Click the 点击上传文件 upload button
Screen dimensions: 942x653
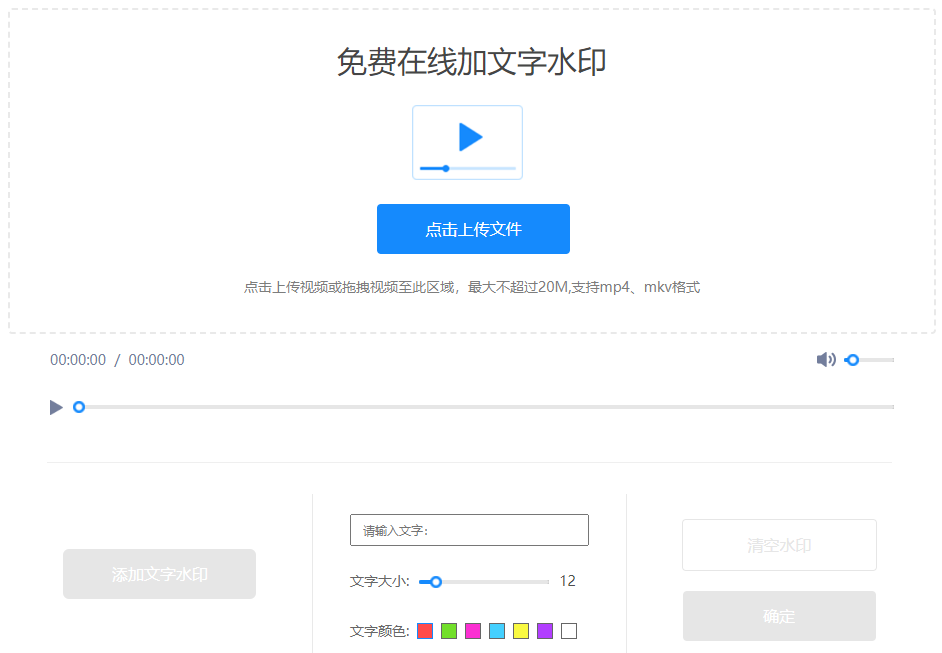coord(472,229)
